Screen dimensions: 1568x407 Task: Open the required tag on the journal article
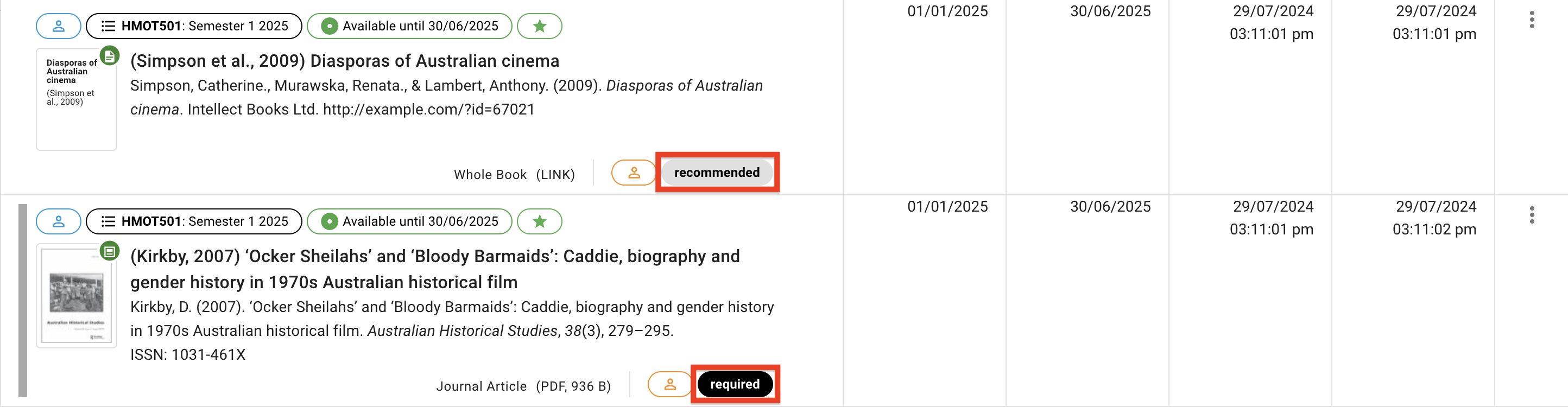735,384
